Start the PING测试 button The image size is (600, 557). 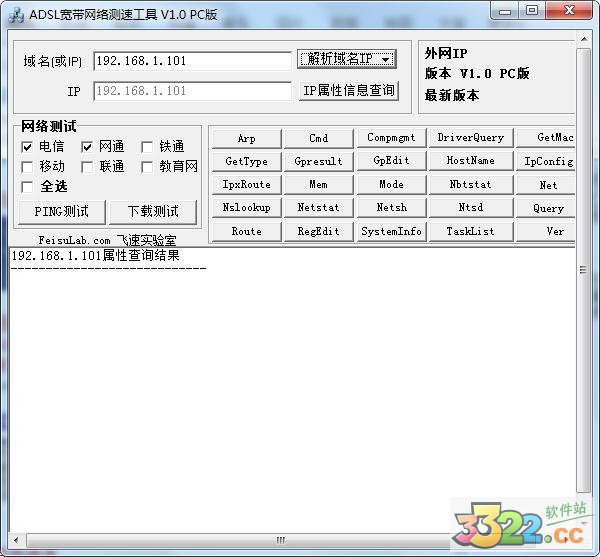(62, 212)
